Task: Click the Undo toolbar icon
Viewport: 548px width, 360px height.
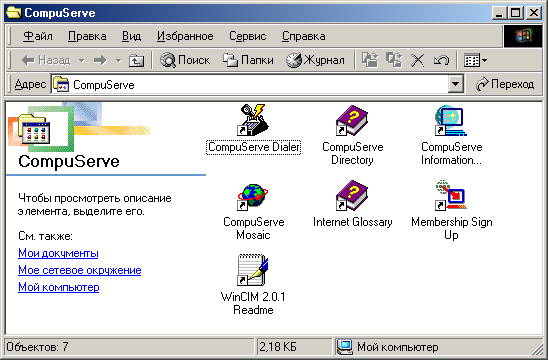Action: tap(441, 60)
